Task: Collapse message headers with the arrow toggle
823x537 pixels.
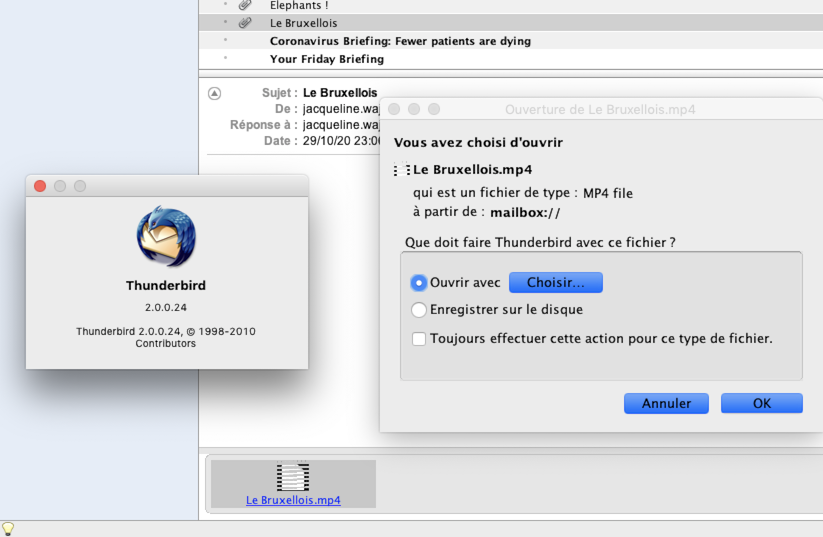Action: (x=214, y=93)
